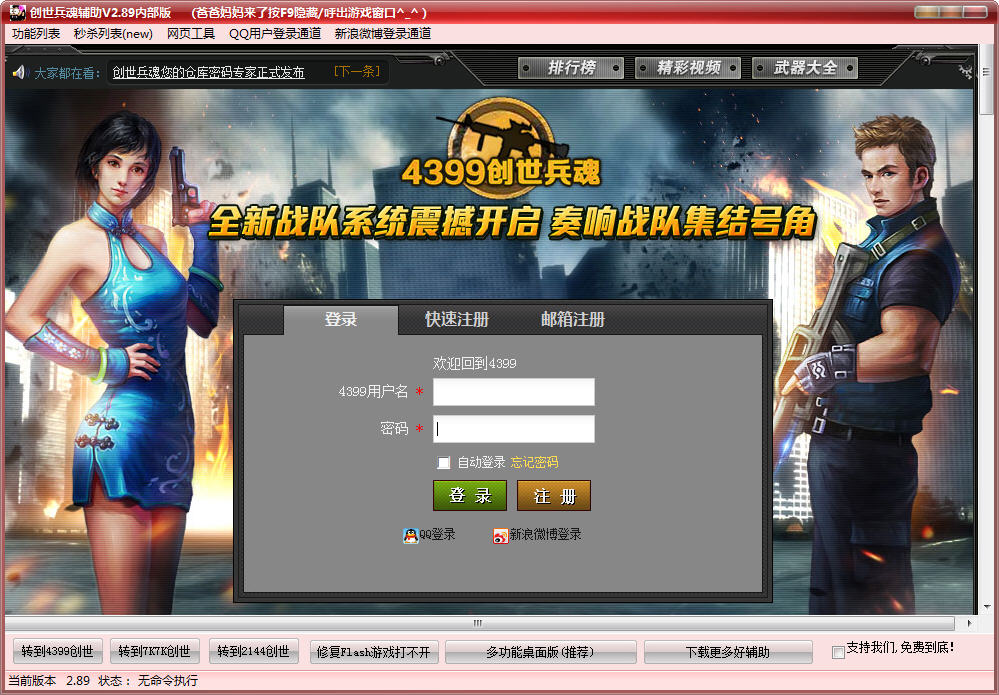999x695 pixels.
Task: Click the QQ penguin login icon
Action: click(411, 535)
